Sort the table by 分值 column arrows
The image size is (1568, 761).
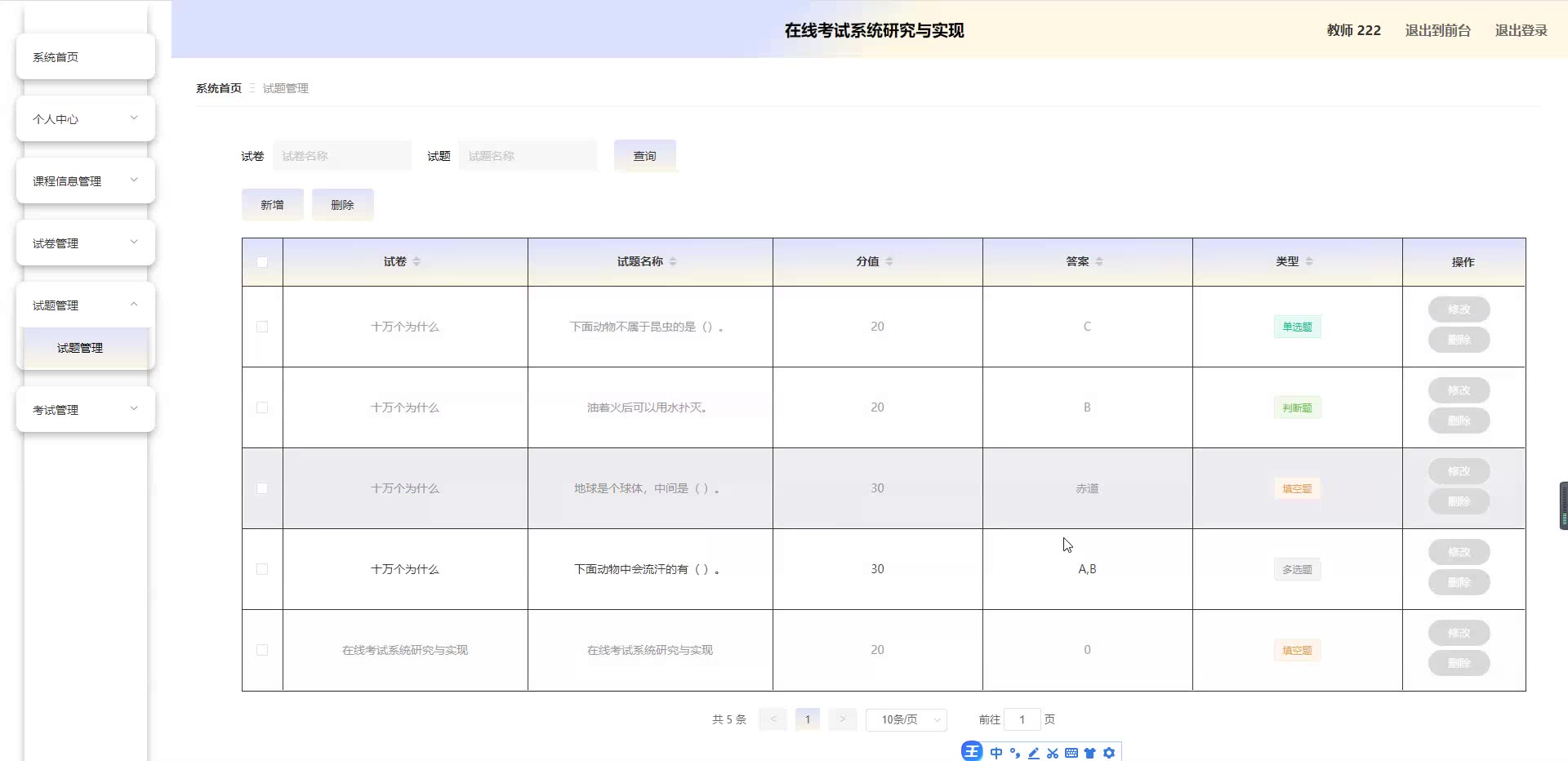click(x=889, y=261)
